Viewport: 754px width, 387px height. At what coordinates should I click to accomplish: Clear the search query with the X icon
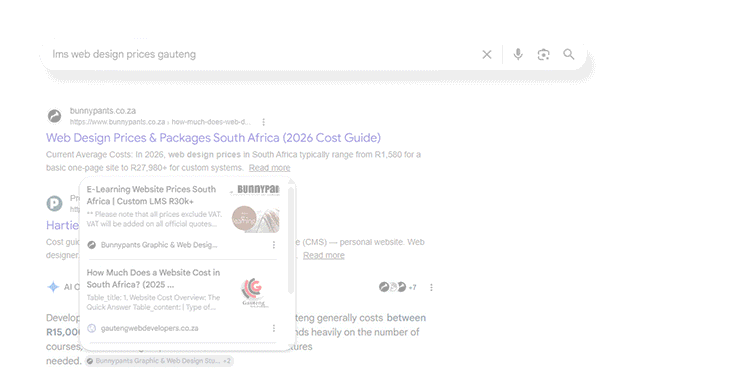[487, 54]
